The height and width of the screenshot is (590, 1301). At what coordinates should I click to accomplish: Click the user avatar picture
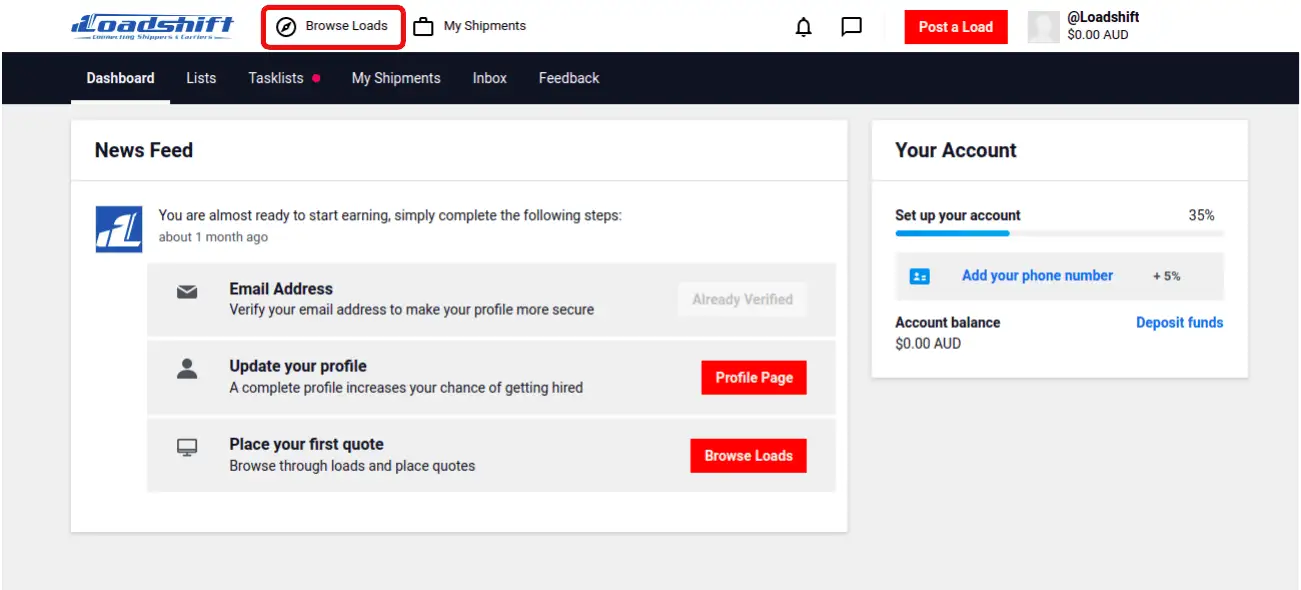tap(1043, 27)
